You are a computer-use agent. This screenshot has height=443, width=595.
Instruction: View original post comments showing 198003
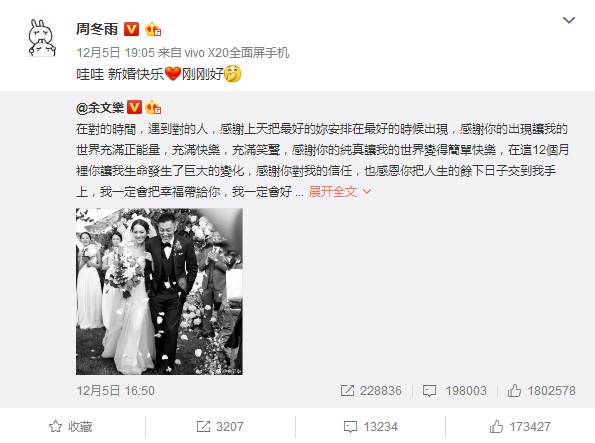(x=454, y=391)
